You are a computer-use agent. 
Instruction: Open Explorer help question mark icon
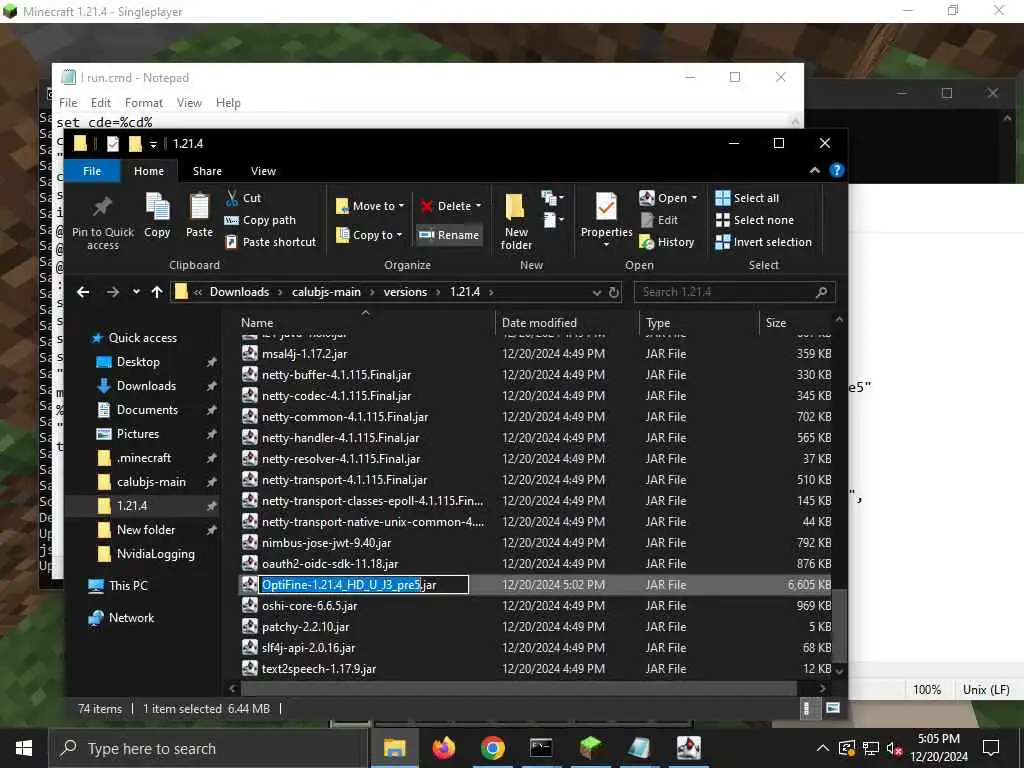pyautogui.click(x=837, y=170)
